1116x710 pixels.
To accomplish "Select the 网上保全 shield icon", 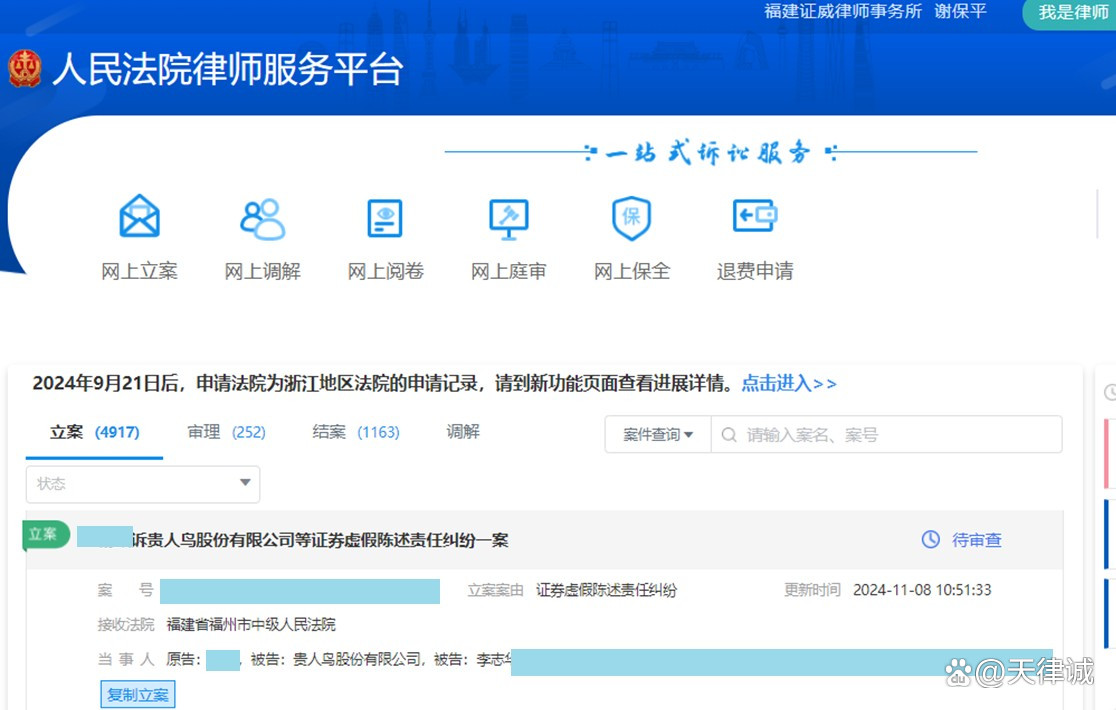I will coord(631,217).
